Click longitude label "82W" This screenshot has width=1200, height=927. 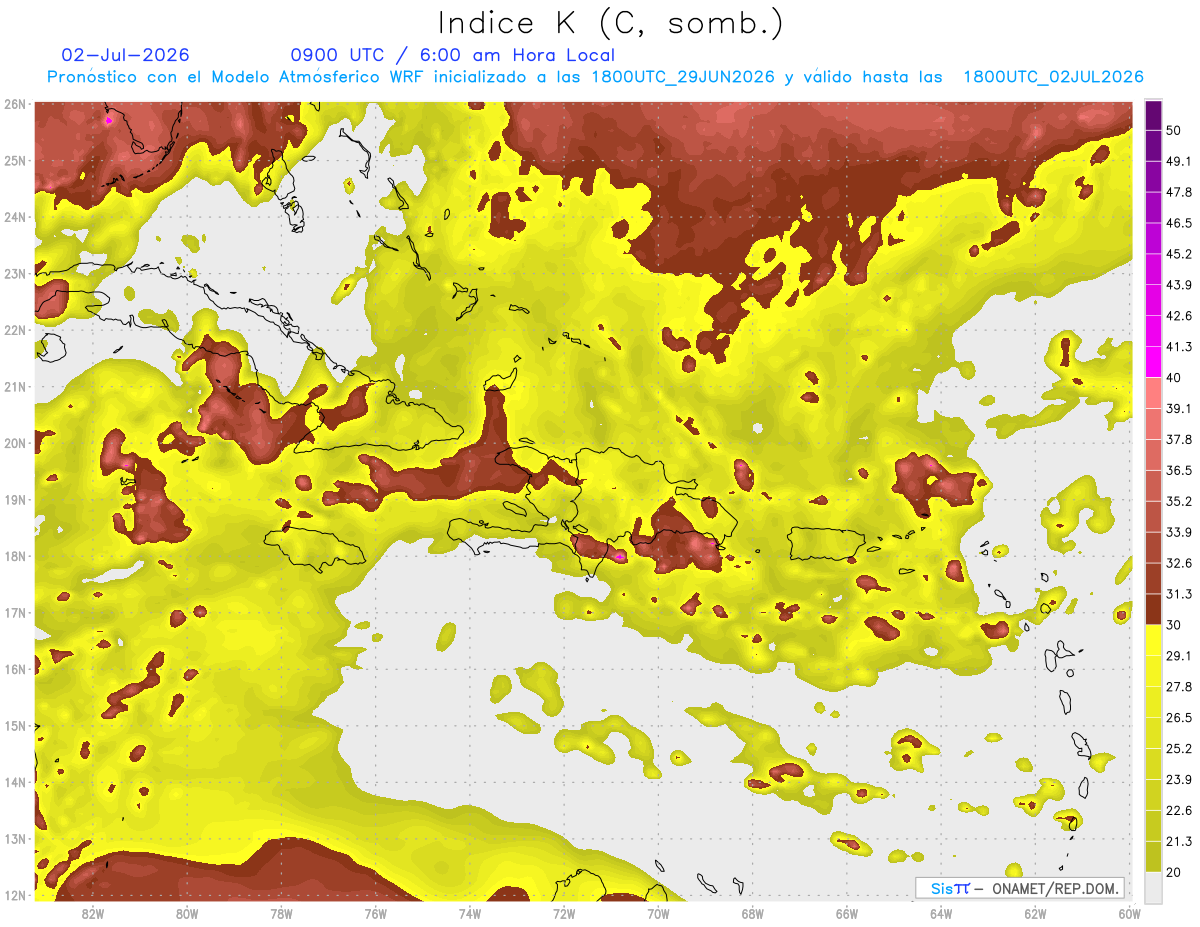[93, 914]
